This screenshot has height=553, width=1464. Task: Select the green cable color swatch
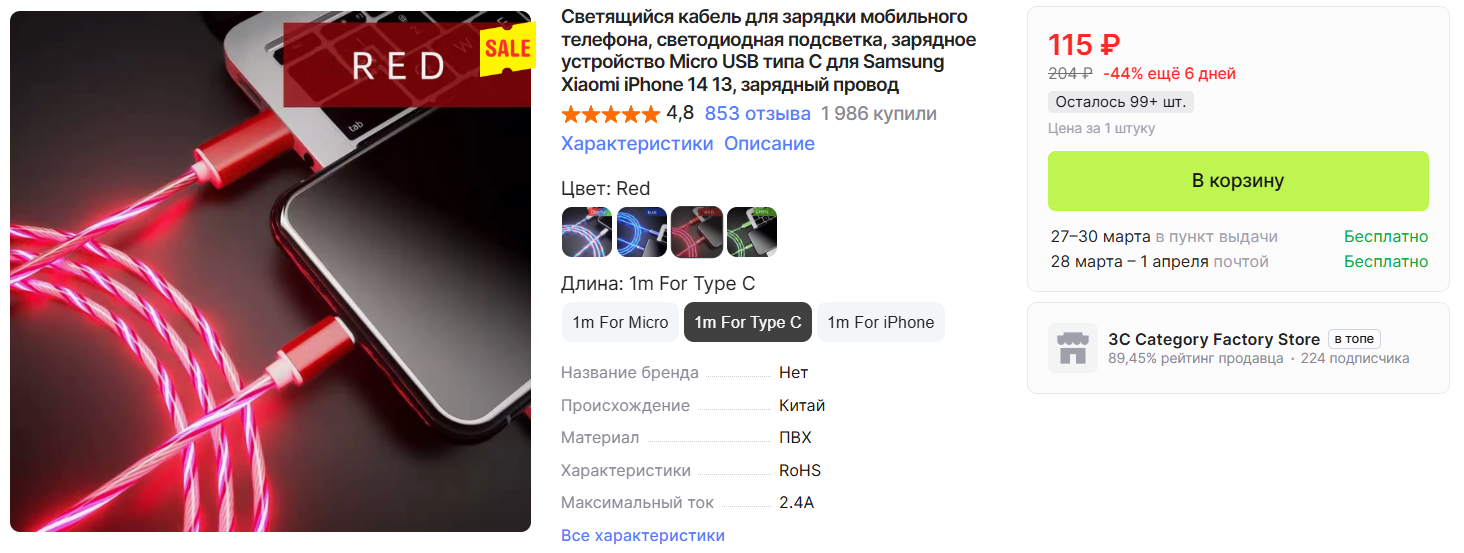pos(752,232)
